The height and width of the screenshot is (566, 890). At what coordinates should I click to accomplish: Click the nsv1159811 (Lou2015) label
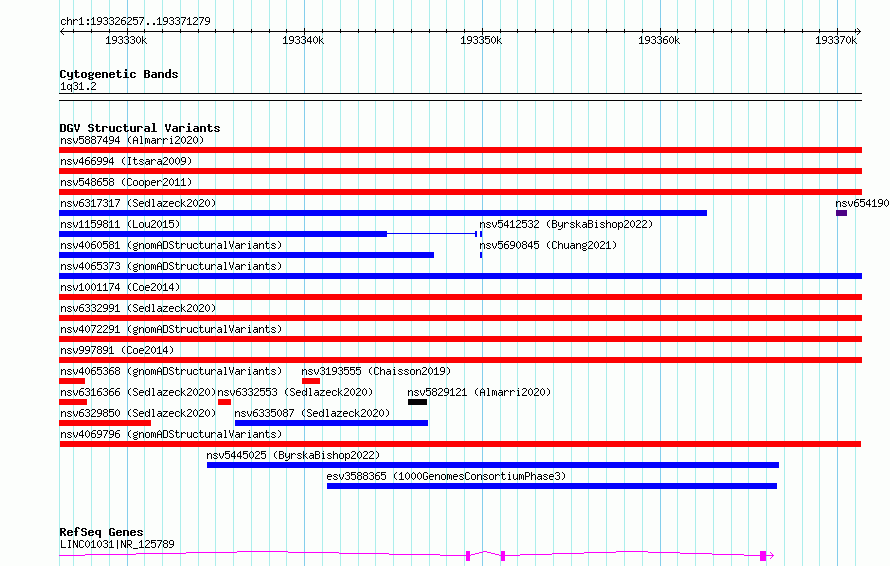pyautogui.click(x=120, y=224)
